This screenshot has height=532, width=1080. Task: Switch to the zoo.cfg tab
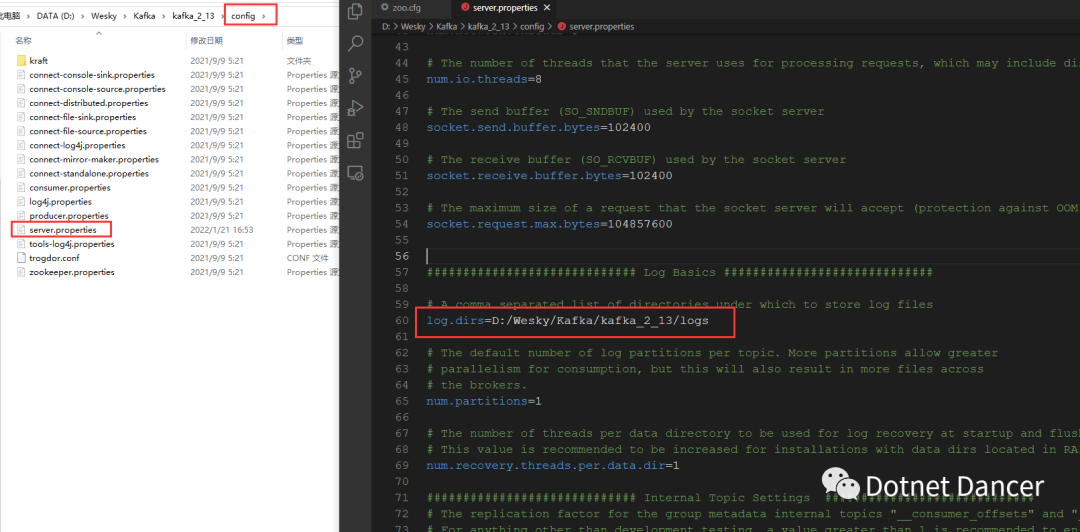pyautogui.click(x=408, y=8)
